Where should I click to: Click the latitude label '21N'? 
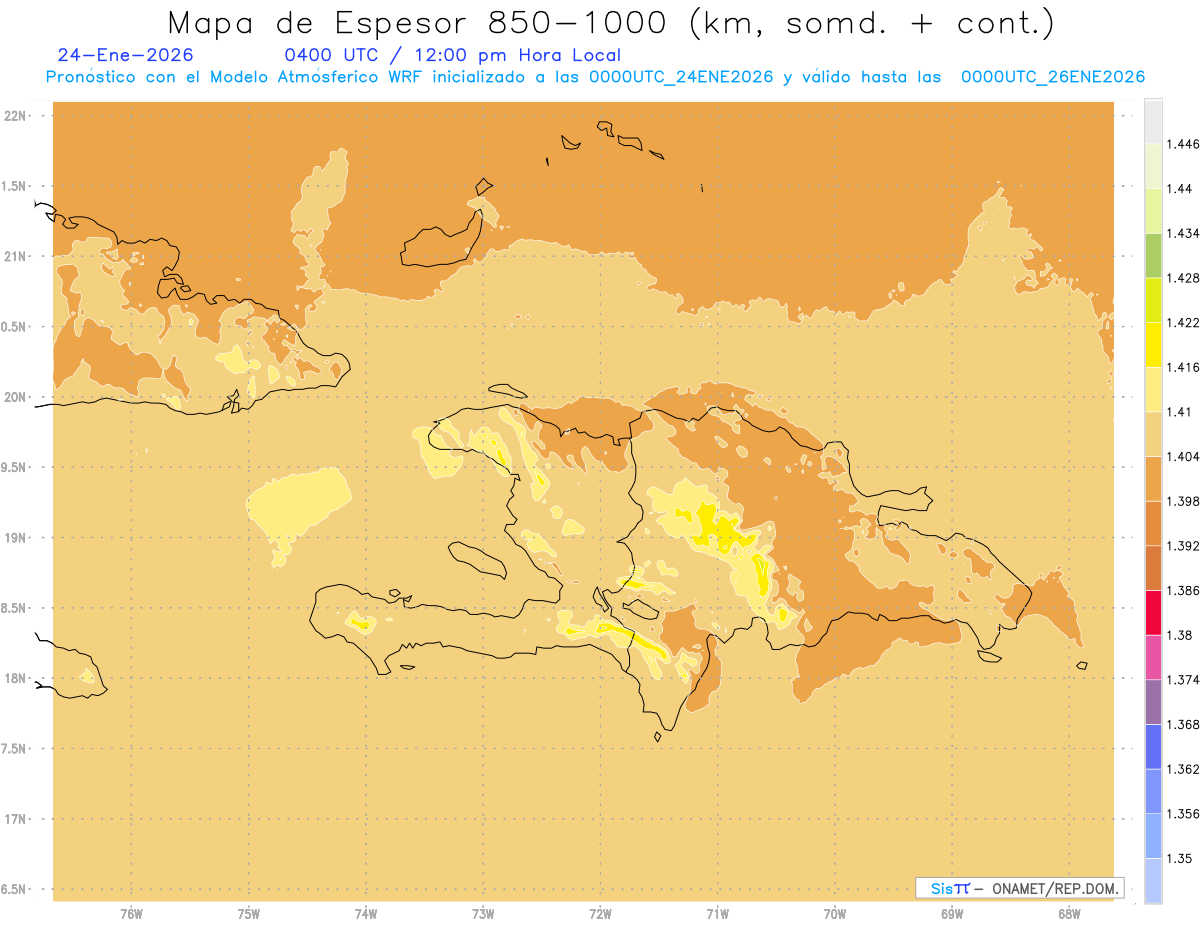click(15, 257)
